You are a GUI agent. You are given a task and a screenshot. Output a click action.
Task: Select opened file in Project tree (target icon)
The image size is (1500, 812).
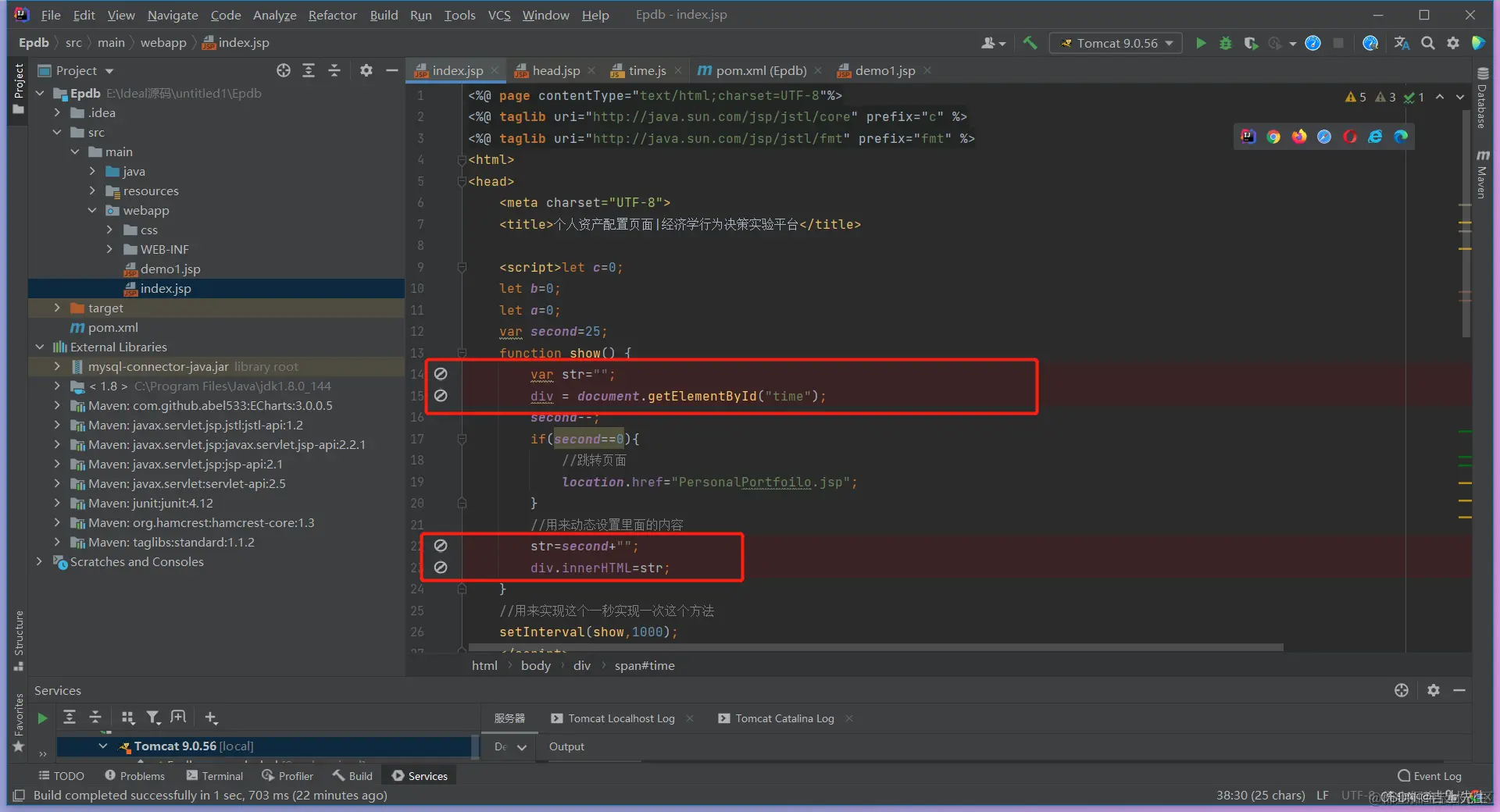pyautogui.click(x=284, y=70)
